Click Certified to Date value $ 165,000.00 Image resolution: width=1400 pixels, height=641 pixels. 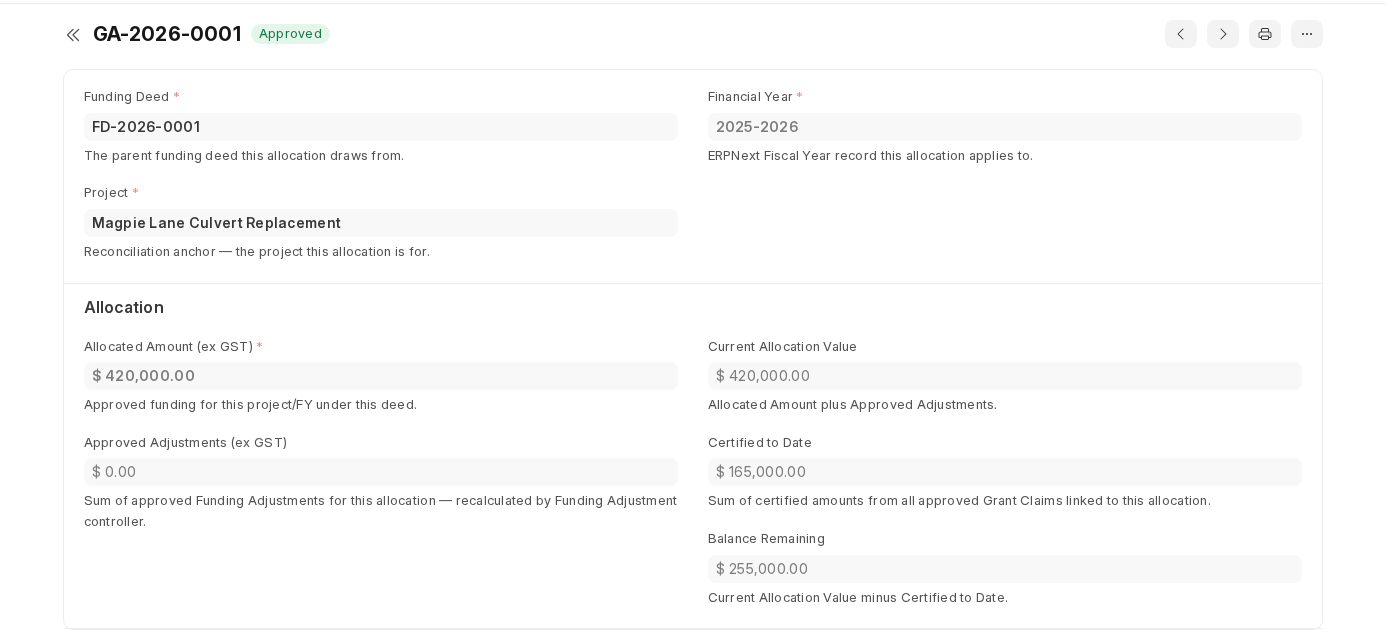pos(1005,472)
